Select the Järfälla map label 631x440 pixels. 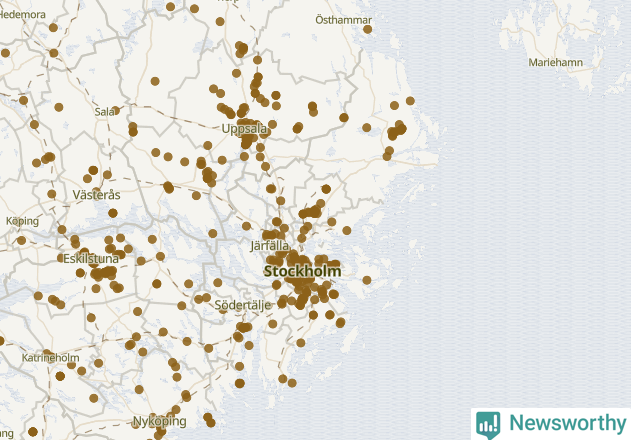tap(270, 246)
